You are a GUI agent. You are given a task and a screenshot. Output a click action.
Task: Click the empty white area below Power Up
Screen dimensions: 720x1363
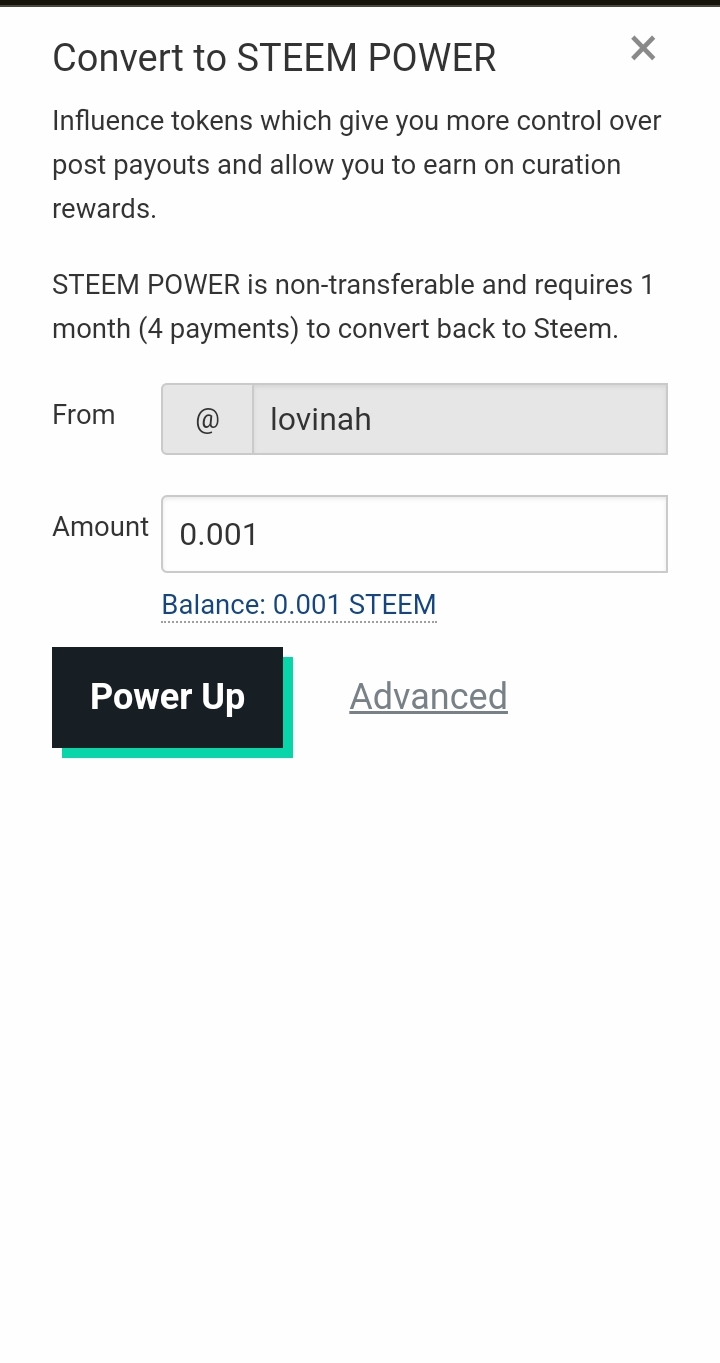point(360,1000)
